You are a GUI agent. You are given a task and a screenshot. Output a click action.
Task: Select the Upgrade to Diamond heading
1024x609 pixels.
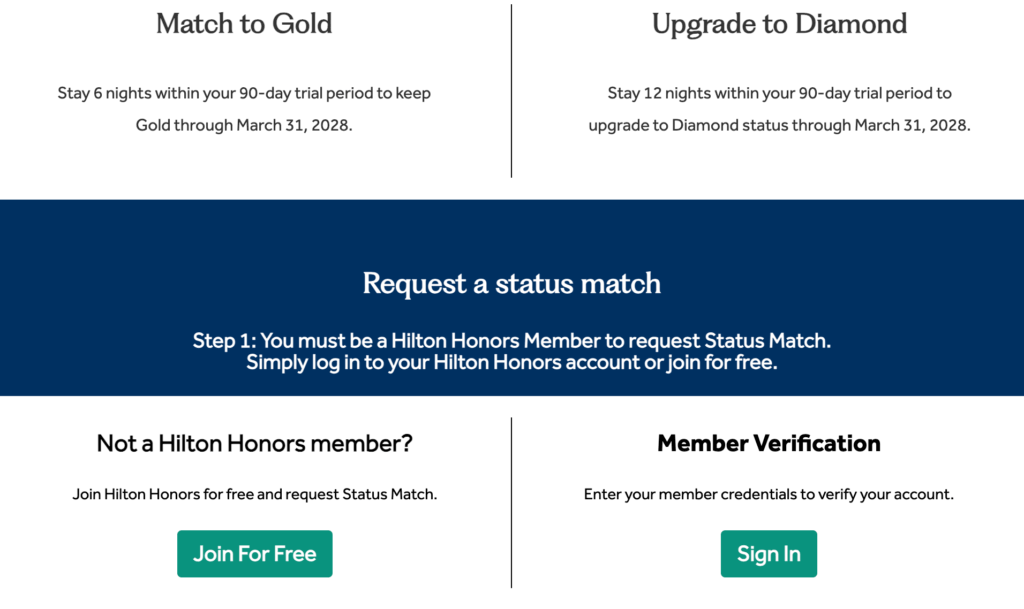[779, 23]
